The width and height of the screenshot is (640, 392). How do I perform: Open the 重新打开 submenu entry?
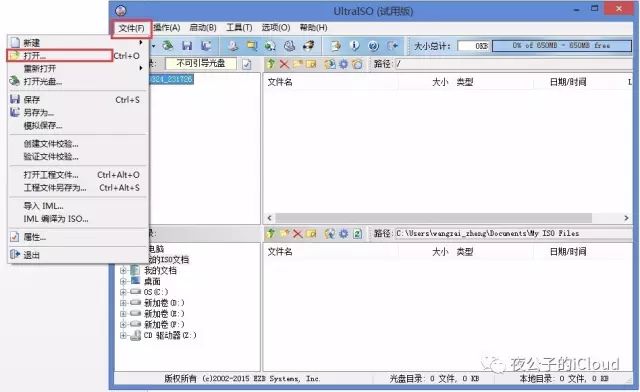click(x=77, y=68)
